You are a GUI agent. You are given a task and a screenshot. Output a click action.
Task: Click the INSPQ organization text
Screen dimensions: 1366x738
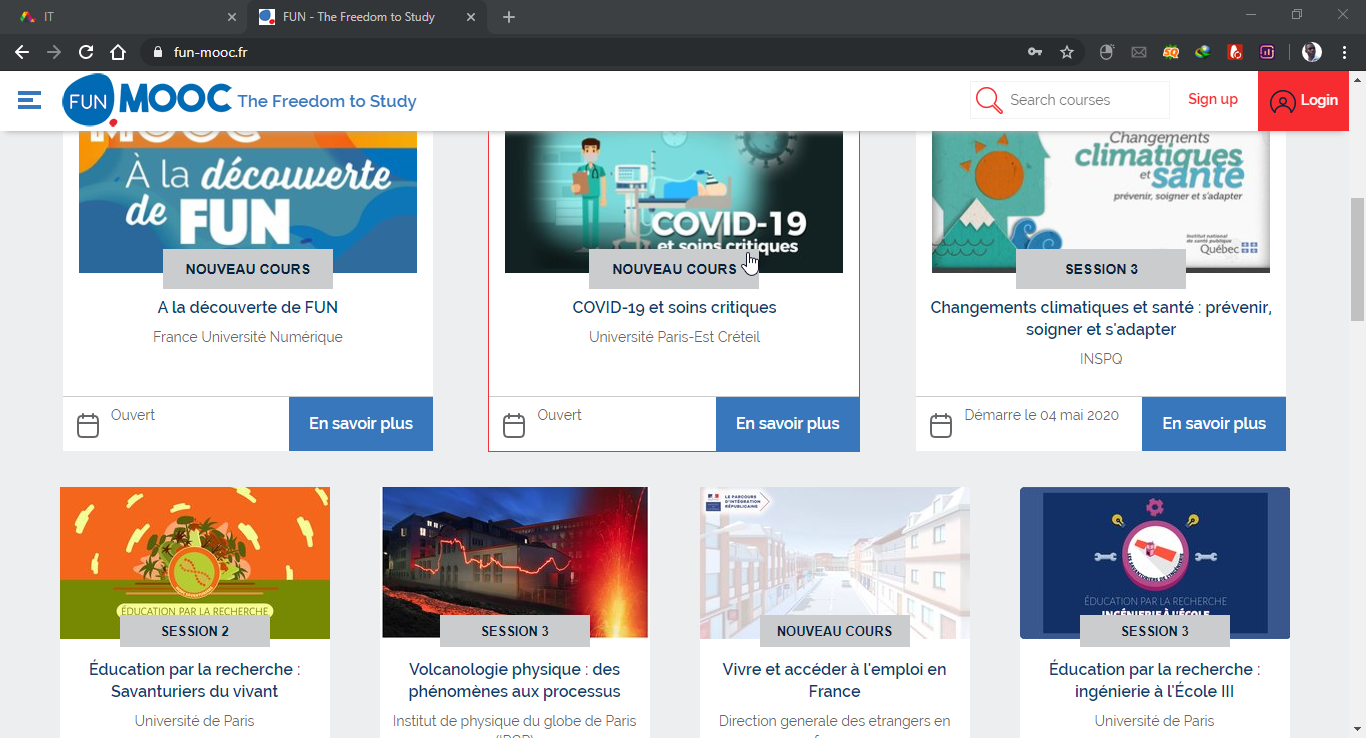1101,359
